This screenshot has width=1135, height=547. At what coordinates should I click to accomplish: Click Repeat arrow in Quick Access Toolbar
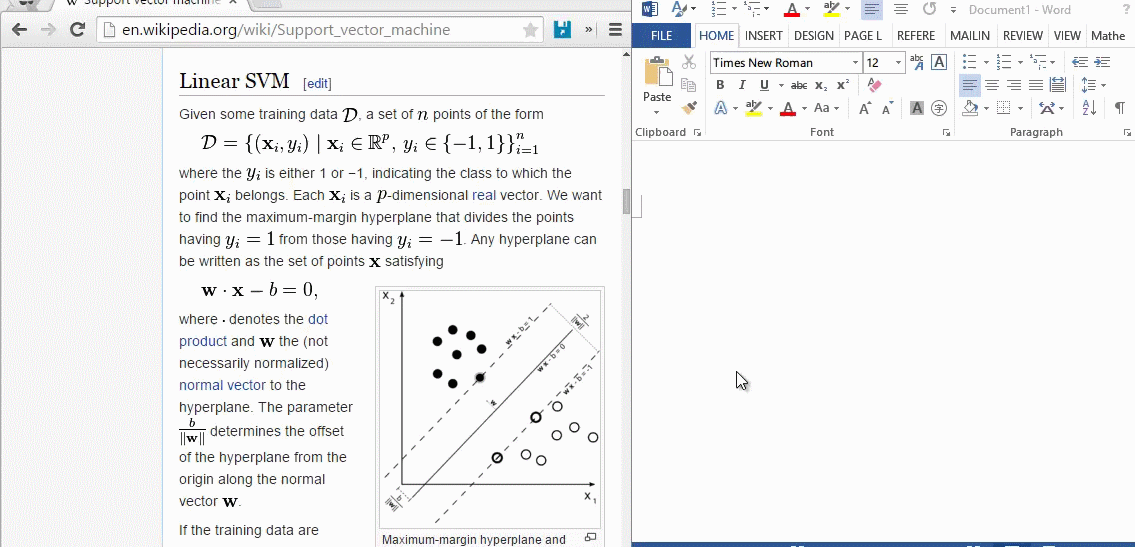(929, 9)
